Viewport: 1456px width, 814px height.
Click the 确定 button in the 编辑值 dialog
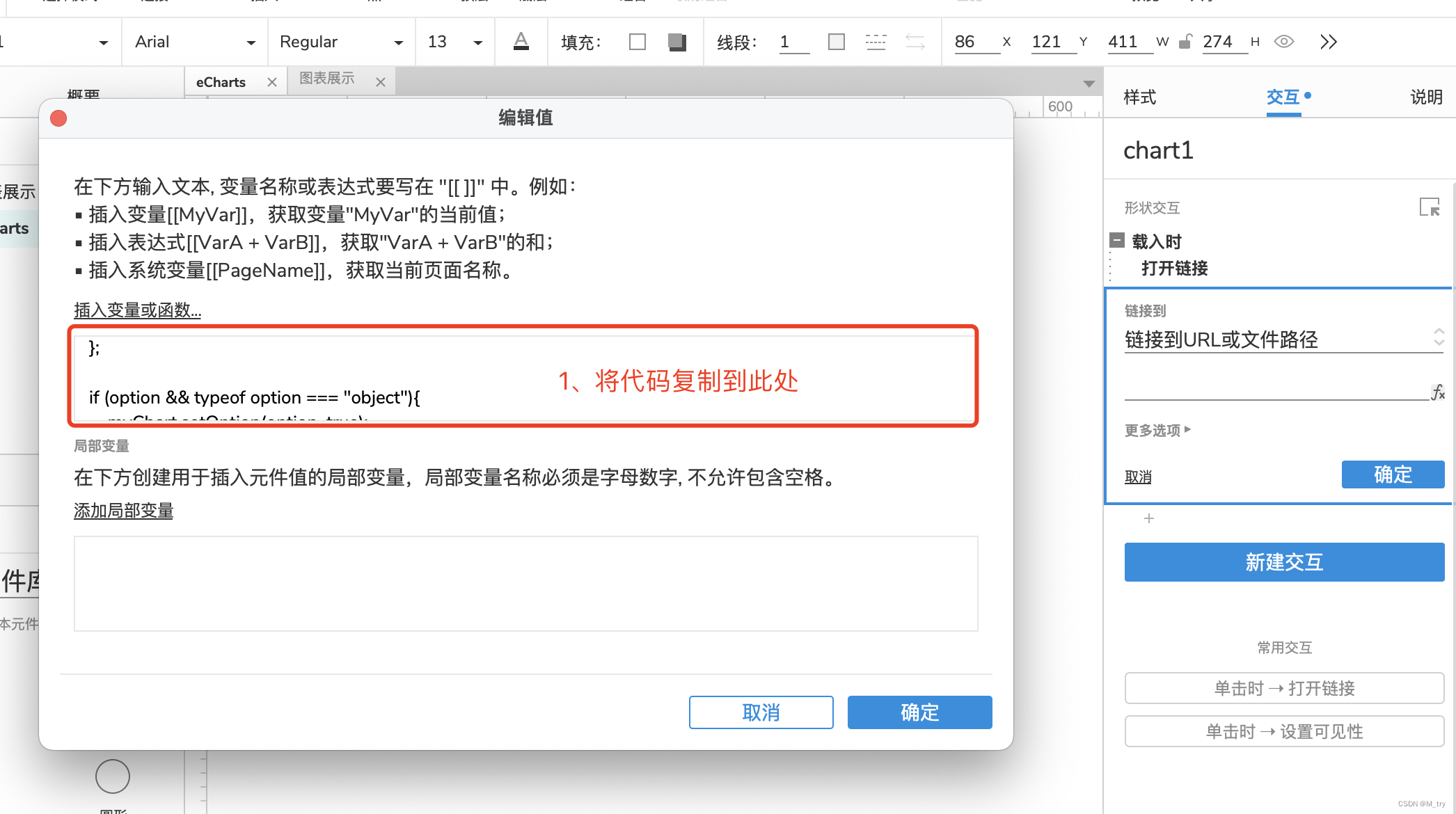[x=920, y=712]
